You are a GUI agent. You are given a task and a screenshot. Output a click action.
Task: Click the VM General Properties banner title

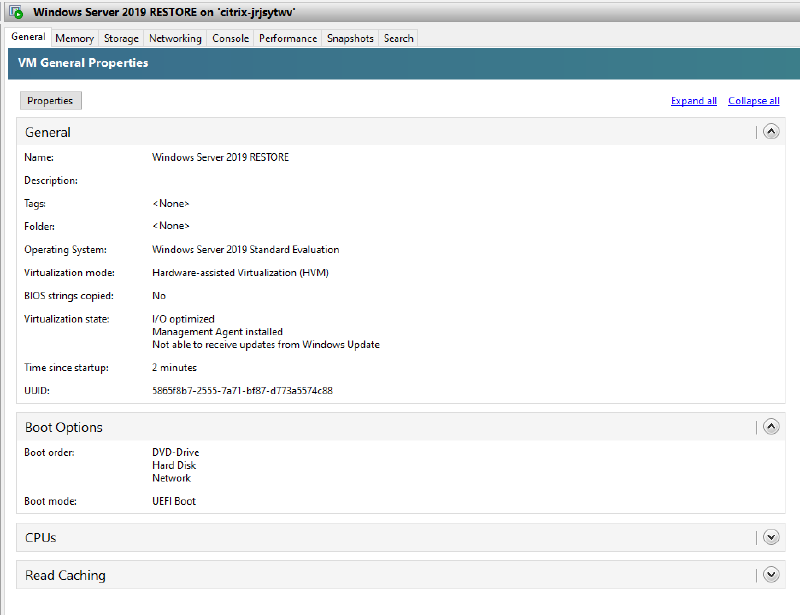coord(83,63)
